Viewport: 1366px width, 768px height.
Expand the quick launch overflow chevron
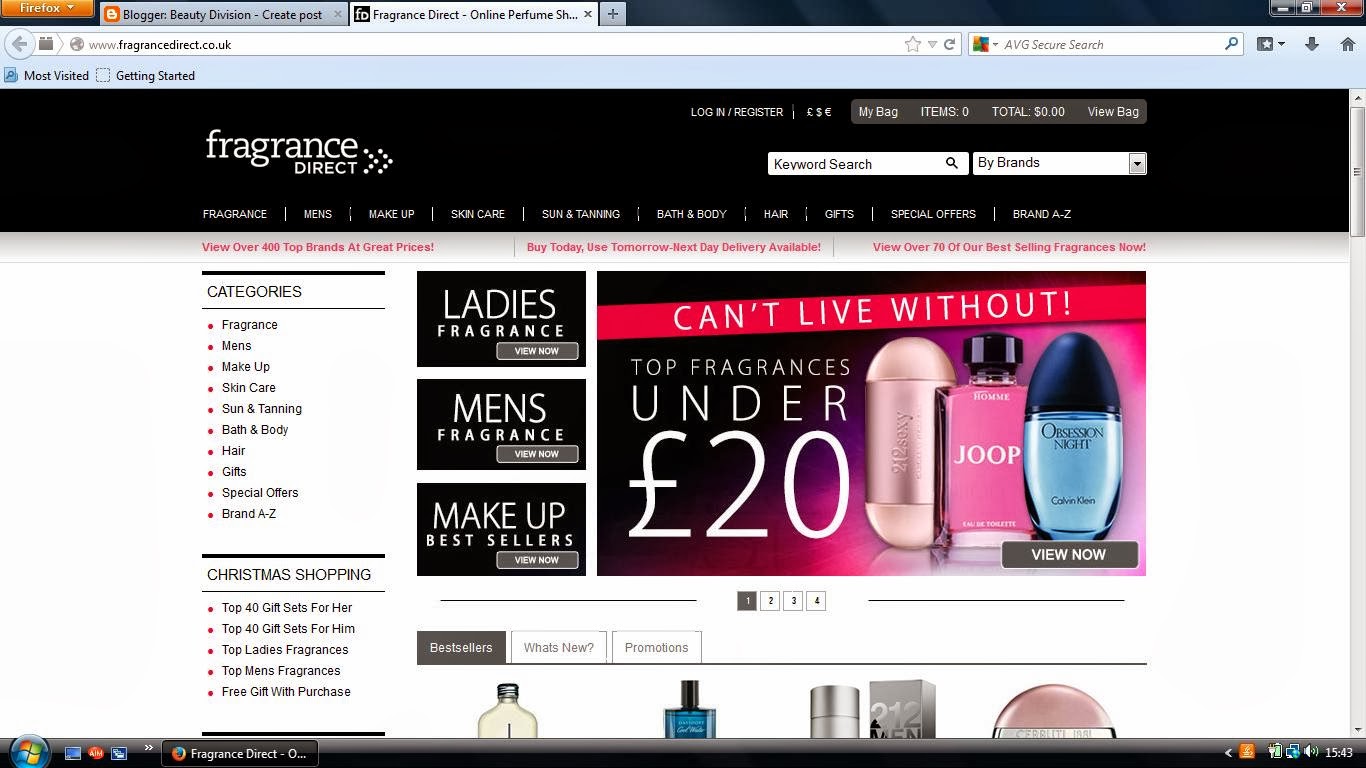pyautogui.click(x=148, y=748)
